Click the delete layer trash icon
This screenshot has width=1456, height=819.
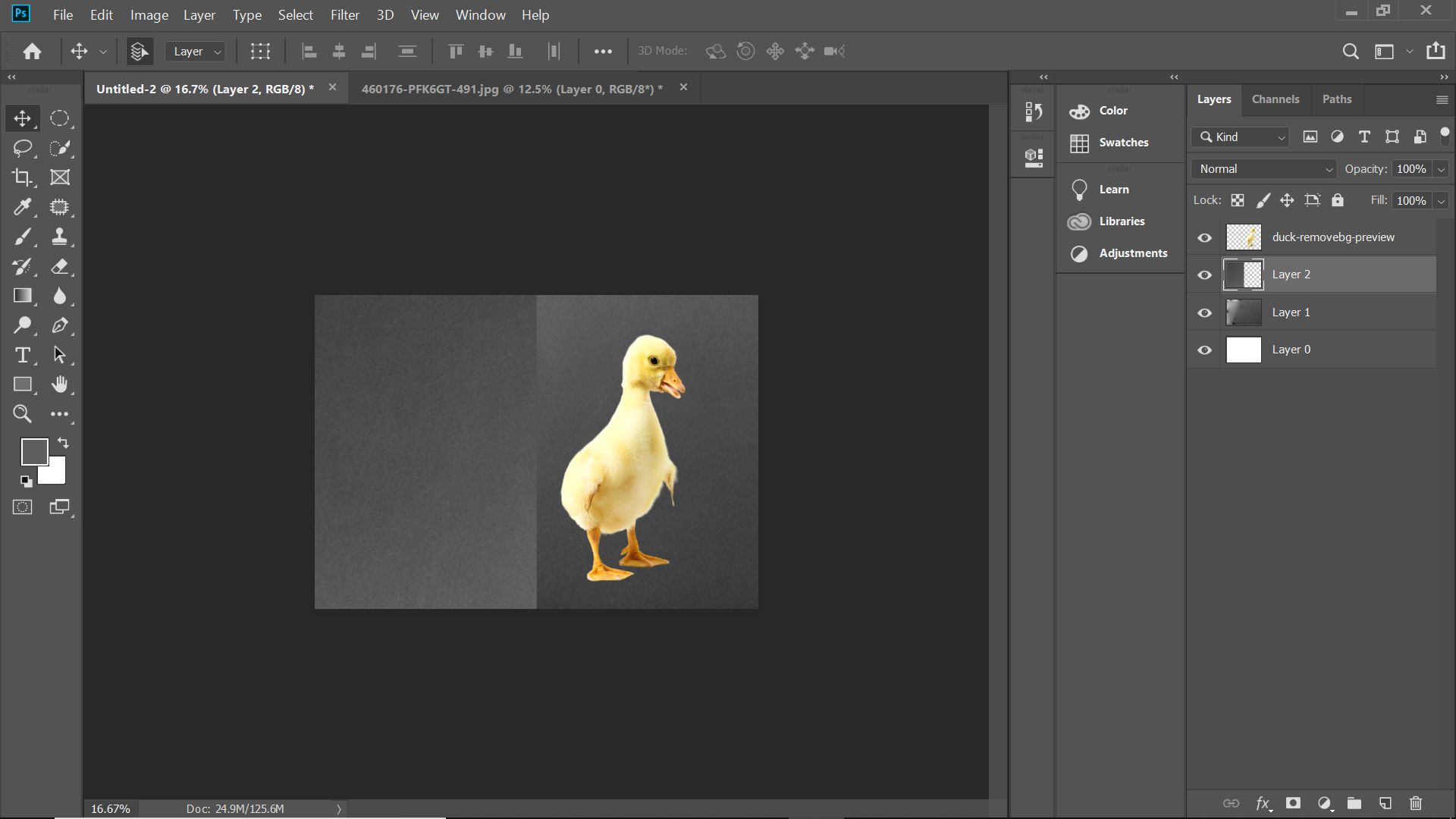pos(1415,803)
